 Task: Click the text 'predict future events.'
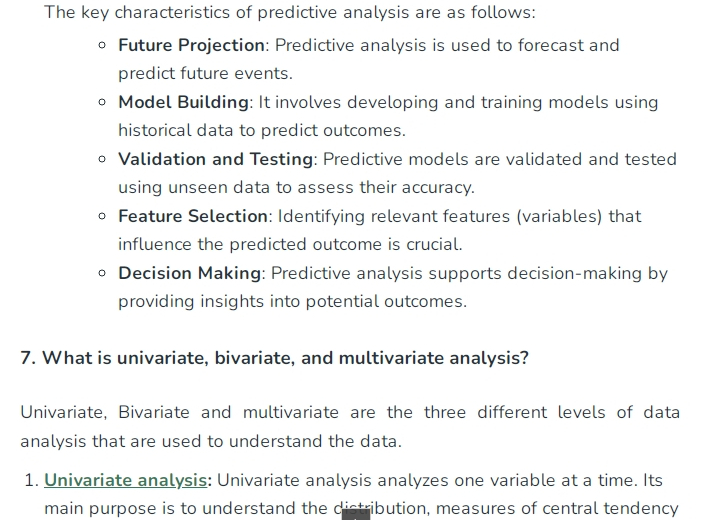pyautogui.click(x=205, y=73)
